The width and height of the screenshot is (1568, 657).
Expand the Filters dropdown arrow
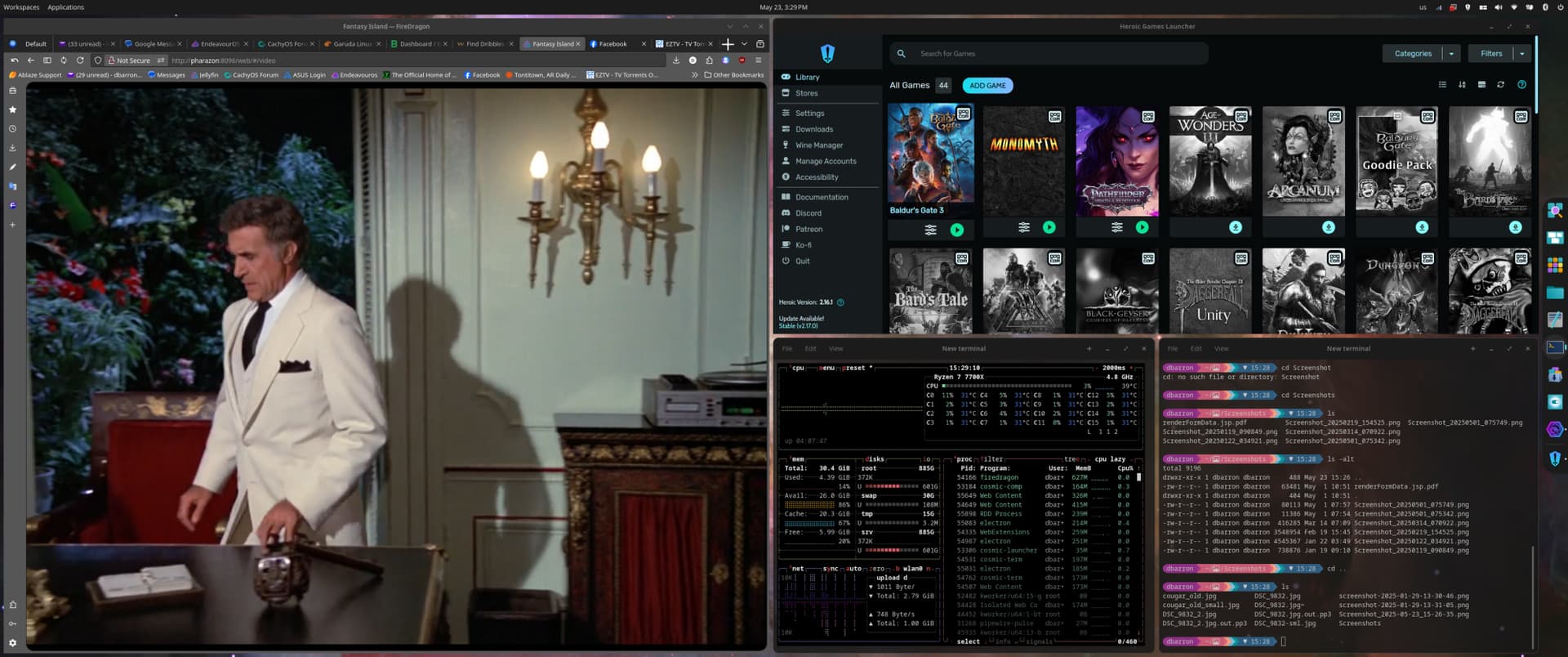point(1521,54)
